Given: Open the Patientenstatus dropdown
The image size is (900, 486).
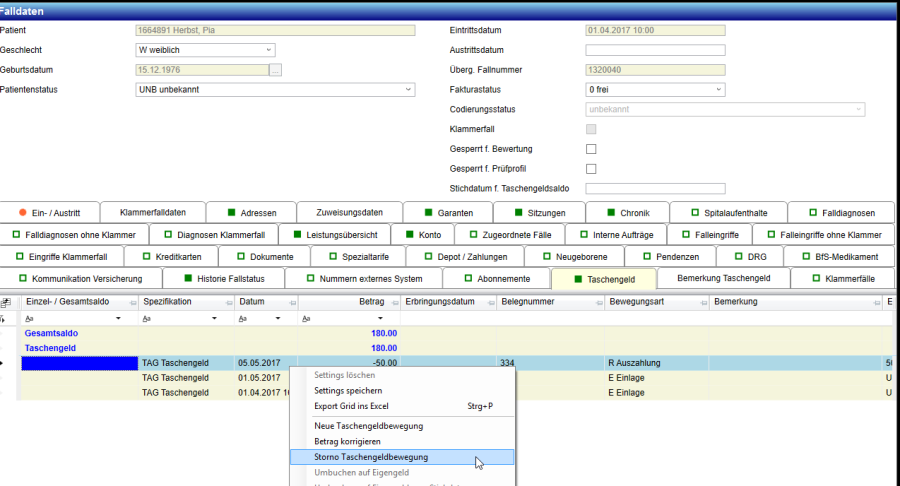Looking at the screenshot, I should pyautogui.click(x=408, y=89).
